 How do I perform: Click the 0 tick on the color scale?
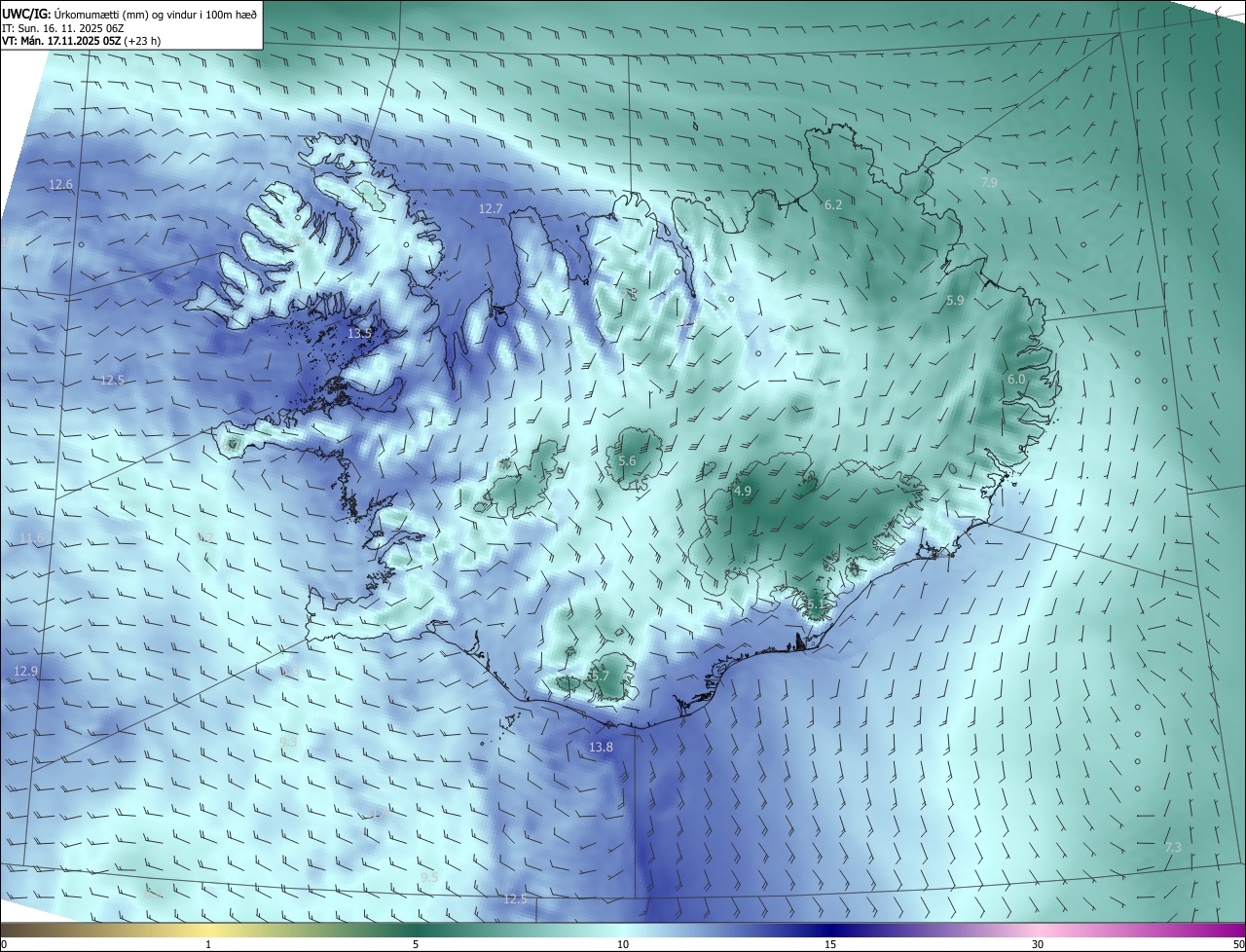click(4, 945)
